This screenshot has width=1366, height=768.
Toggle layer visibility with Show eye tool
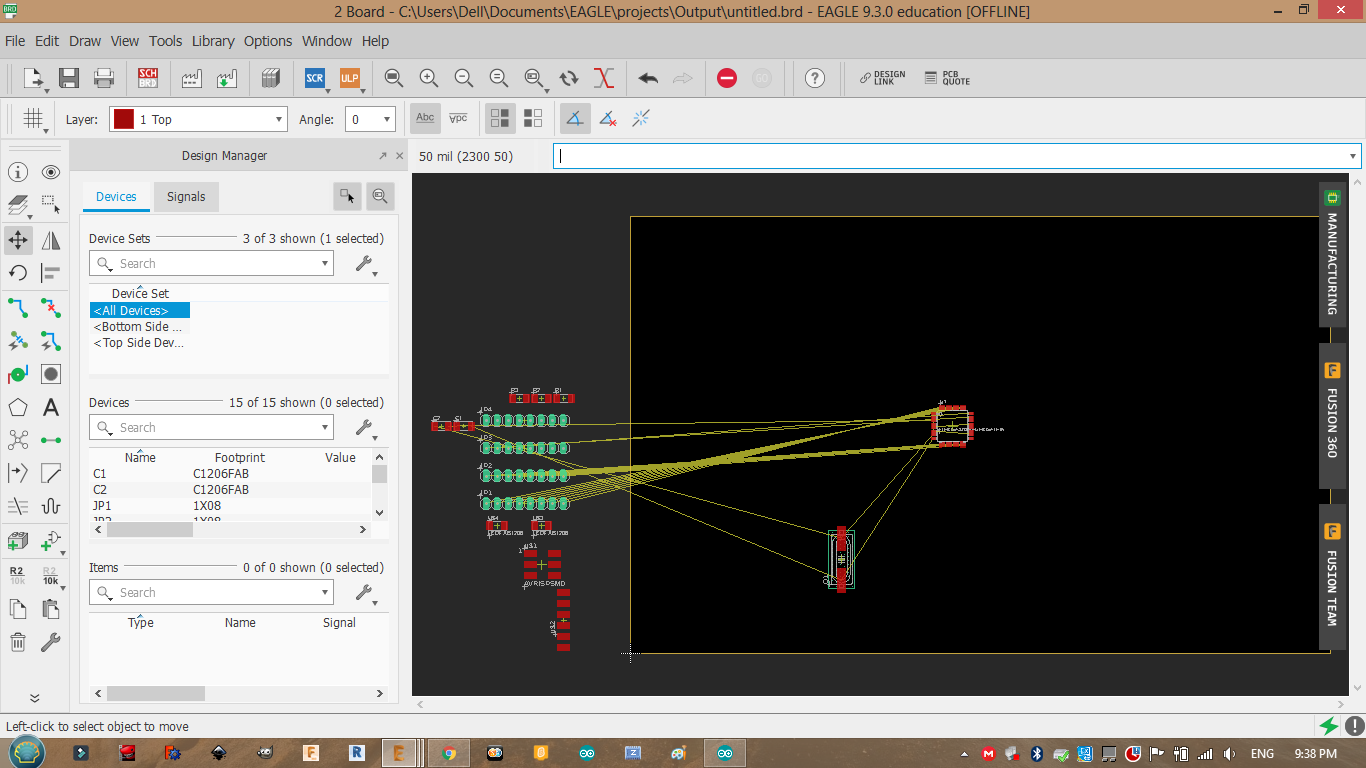pos(51,173)
